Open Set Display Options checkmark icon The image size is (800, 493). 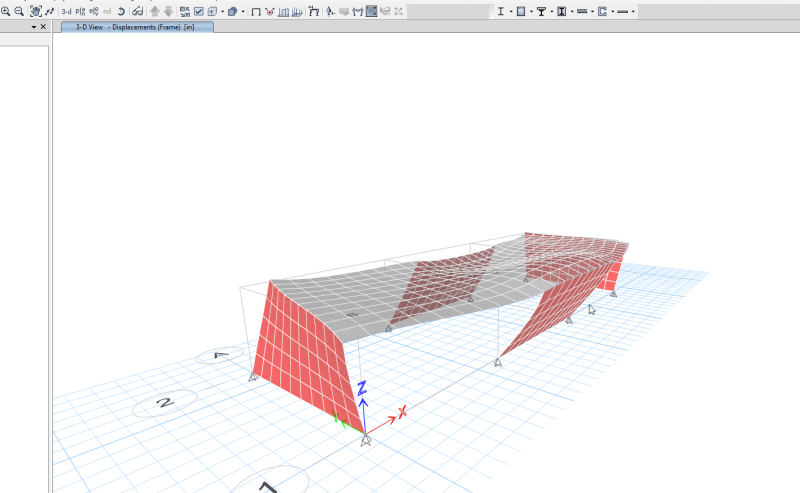[199, 11]
